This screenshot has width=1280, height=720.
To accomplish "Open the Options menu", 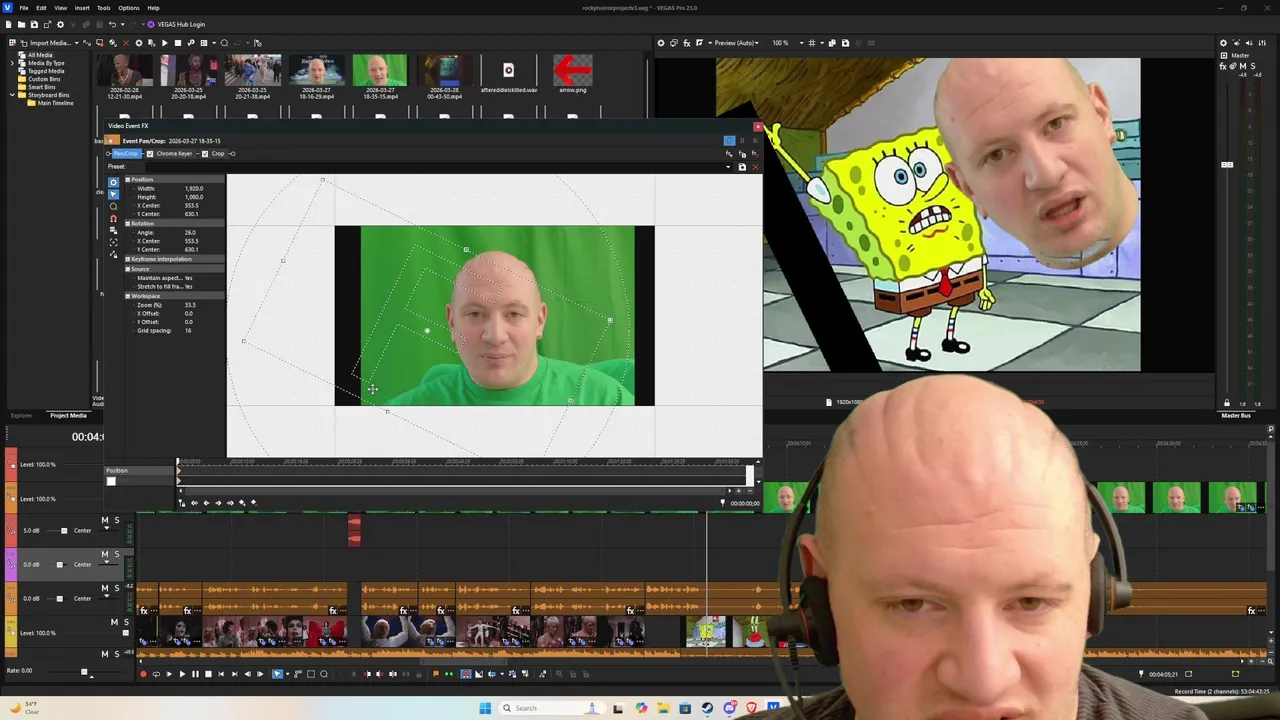I will (x=129, y=8).
